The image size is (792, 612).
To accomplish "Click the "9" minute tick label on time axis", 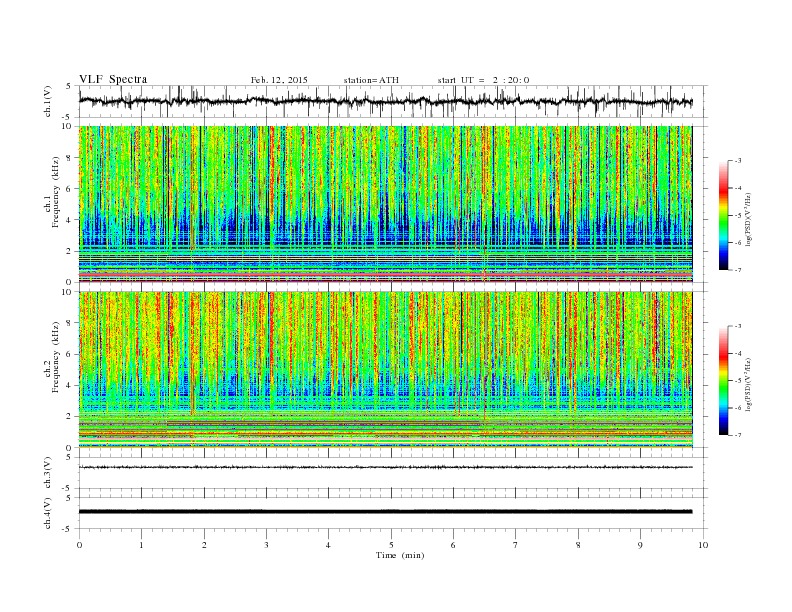I will (x=640, y=545).
